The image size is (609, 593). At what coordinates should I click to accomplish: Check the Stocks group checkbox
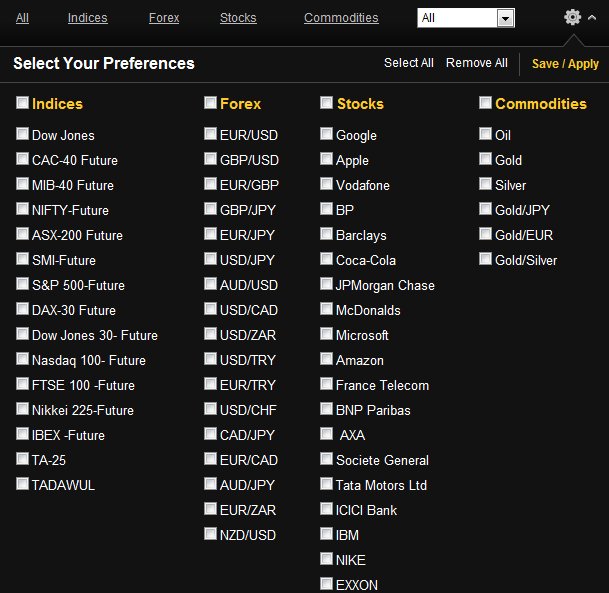[x=327, y=103]
